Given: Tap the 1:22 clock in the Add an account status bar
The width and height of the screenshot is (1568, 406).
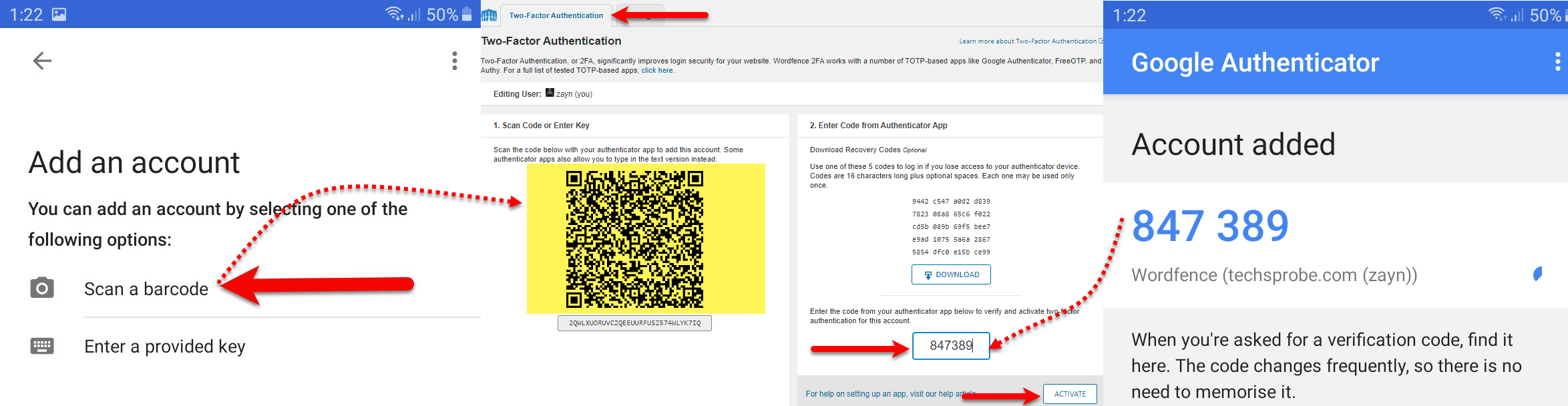Looking at the screenshot, I should coord(26,15).
